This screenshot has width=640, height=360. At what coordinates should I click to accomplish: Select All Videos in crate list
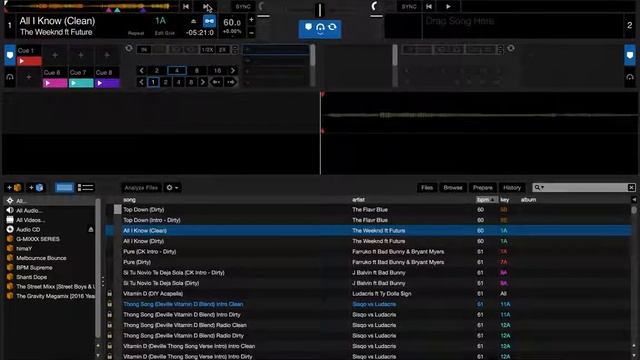(30, 220)
